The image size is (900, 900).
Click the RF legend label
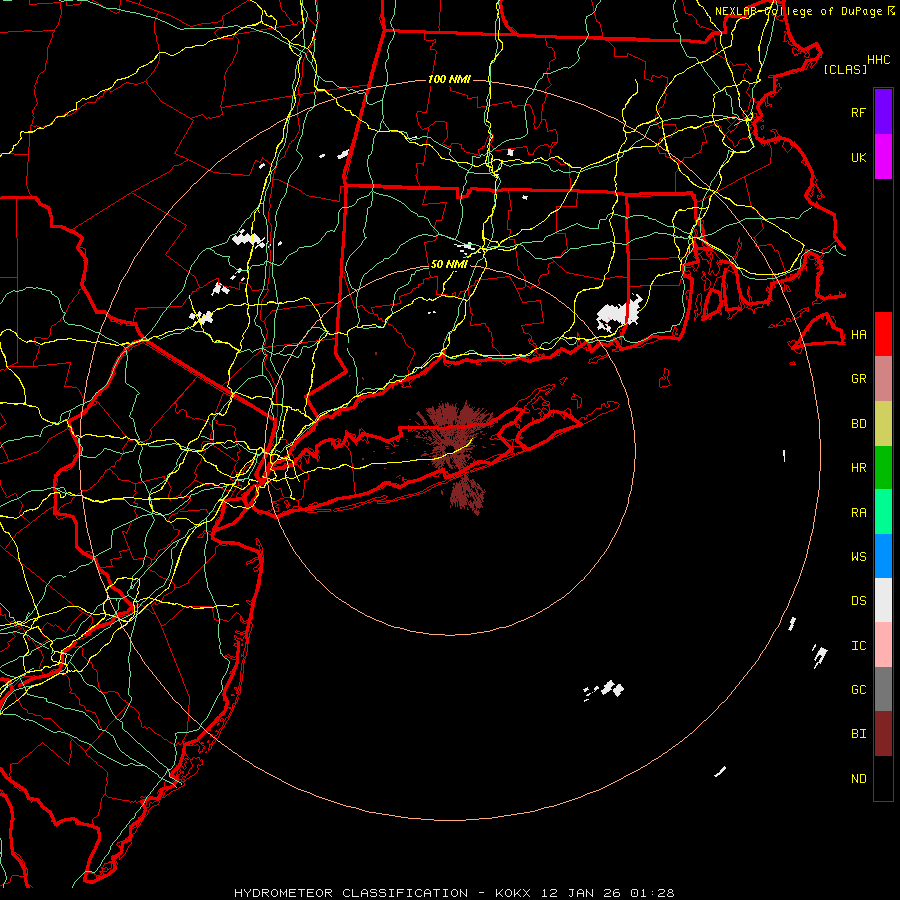tap(858, 112)
